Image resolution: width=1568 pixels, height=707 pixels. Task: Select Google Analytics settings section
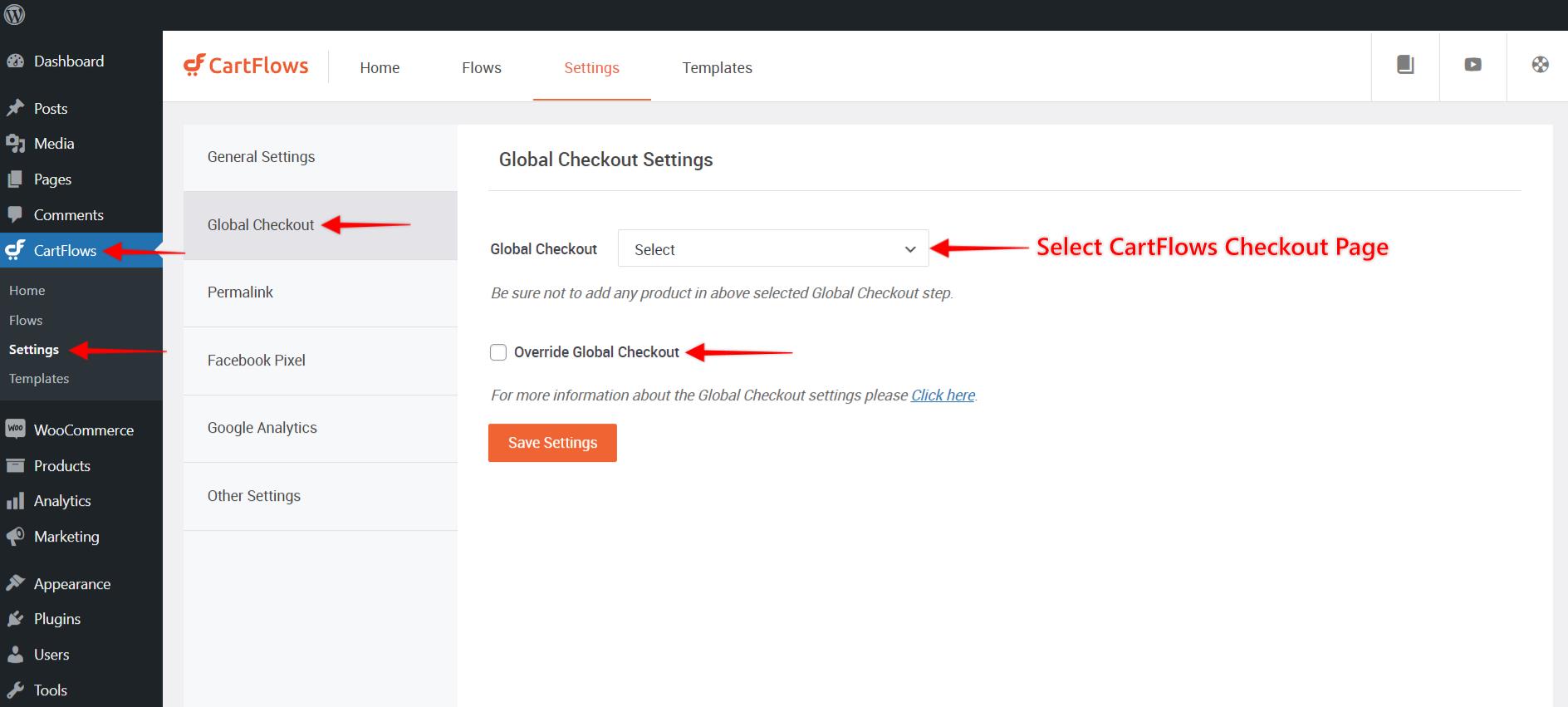point(262,428)
